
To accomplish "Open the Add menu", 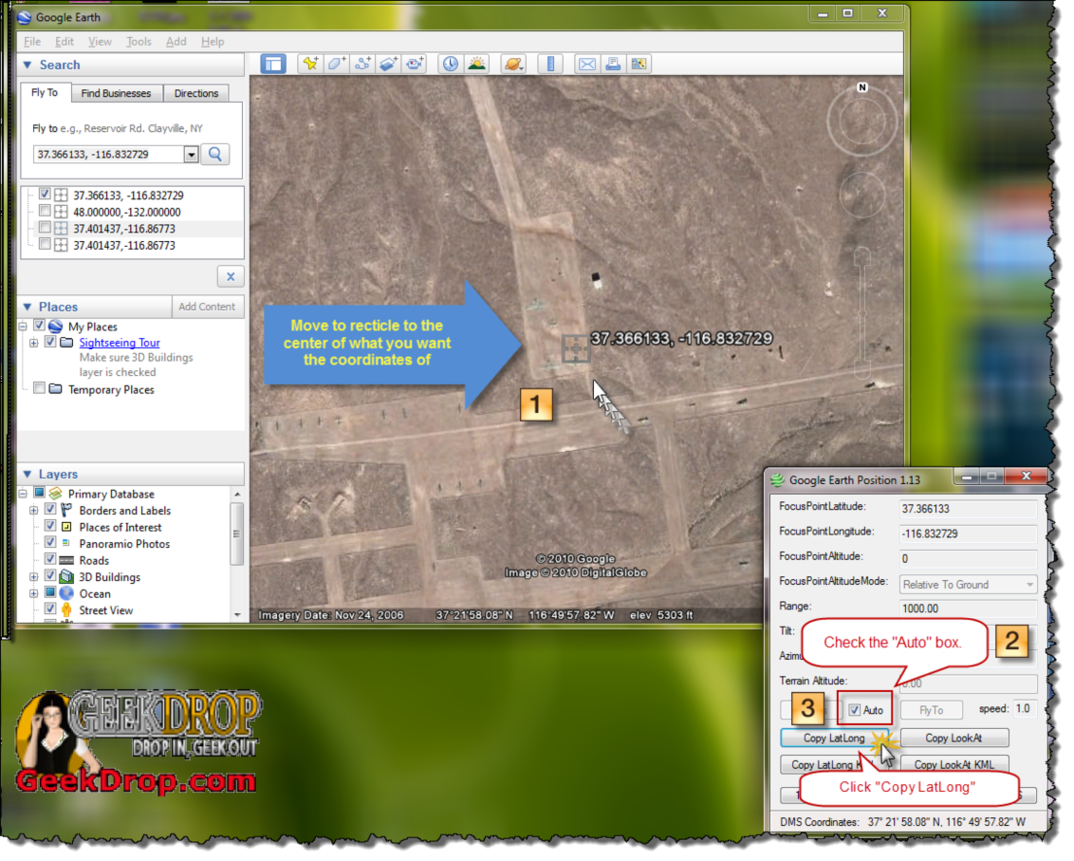I will pos(176,42).
